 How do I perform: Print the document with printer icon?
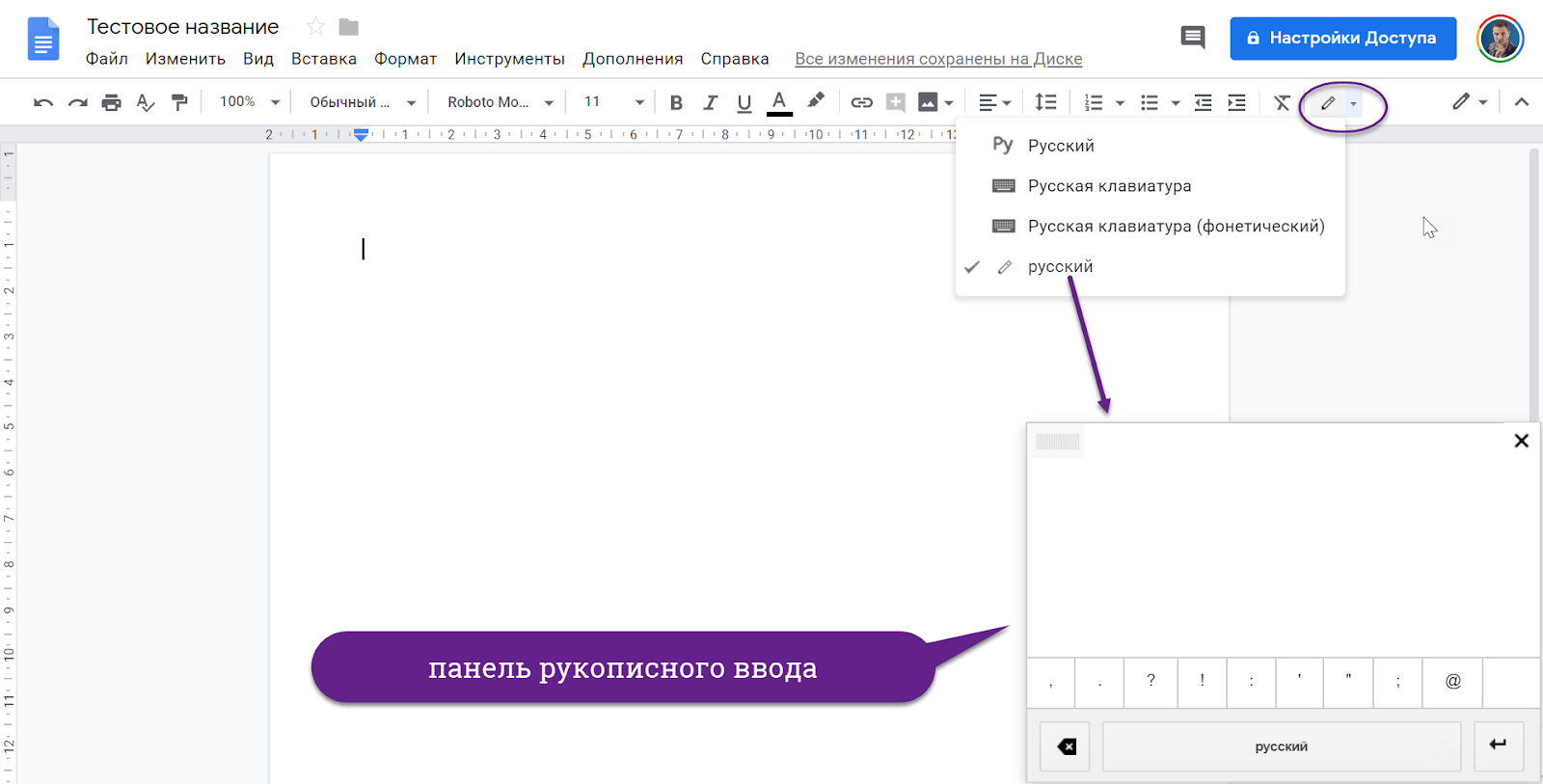coord(112,102)
